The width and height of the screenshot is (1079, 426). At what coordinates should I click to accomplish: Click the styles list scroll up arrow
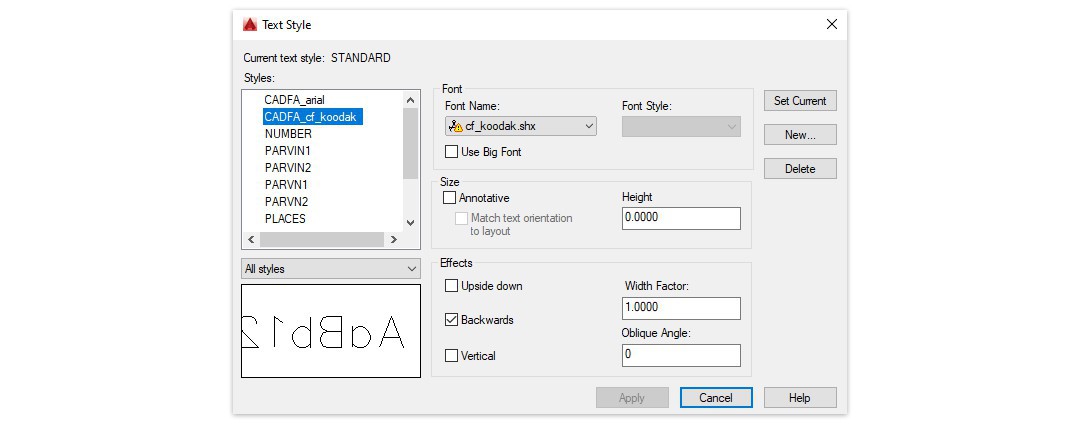coord(411,100)
